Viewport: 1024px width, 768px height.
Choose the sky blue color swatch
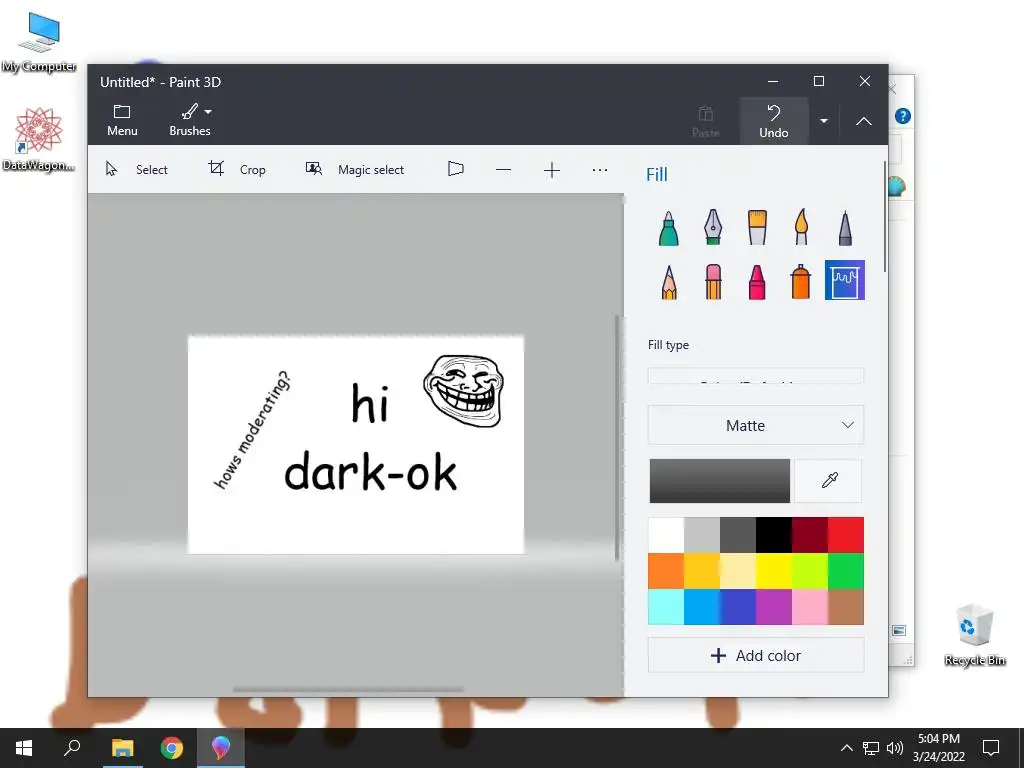(702, 607)
